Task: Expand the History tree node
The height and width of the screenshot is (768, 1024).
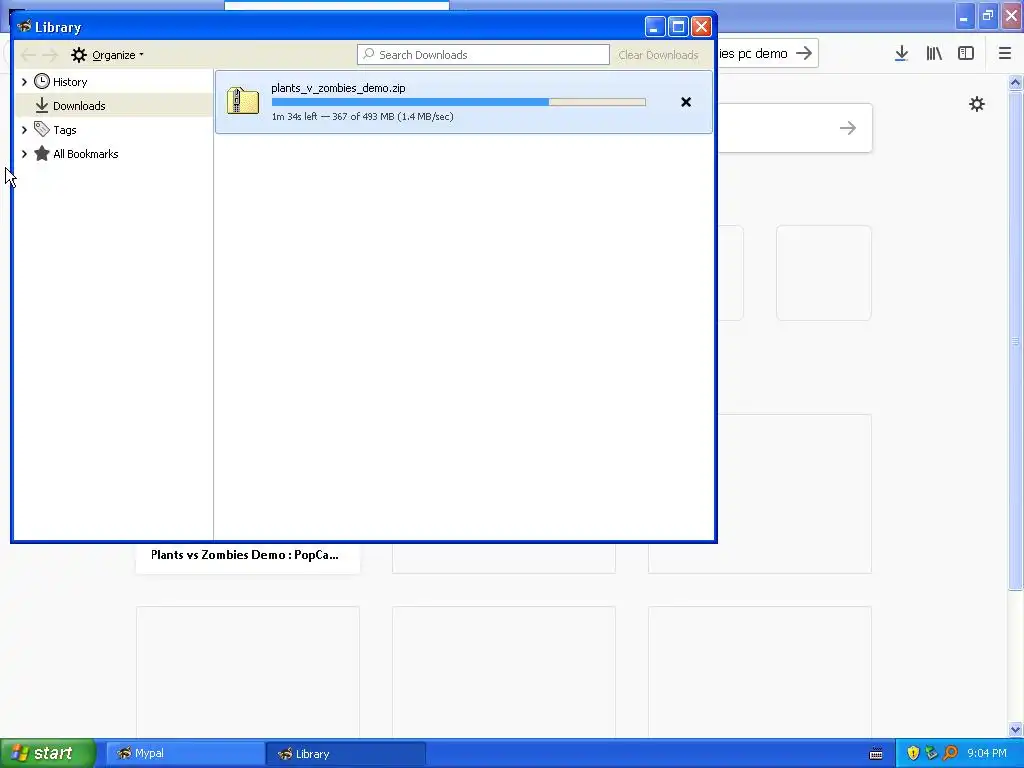Action: click(24, 82)
